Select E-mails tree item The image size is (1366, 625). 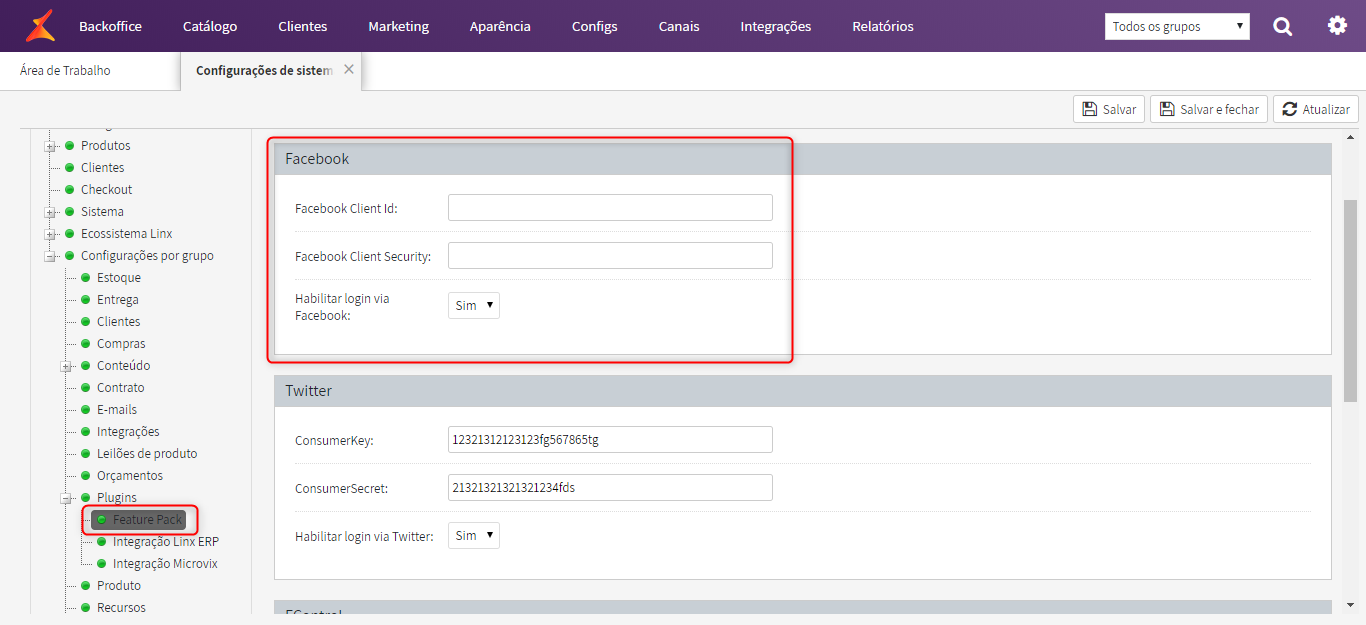(117, 410)
